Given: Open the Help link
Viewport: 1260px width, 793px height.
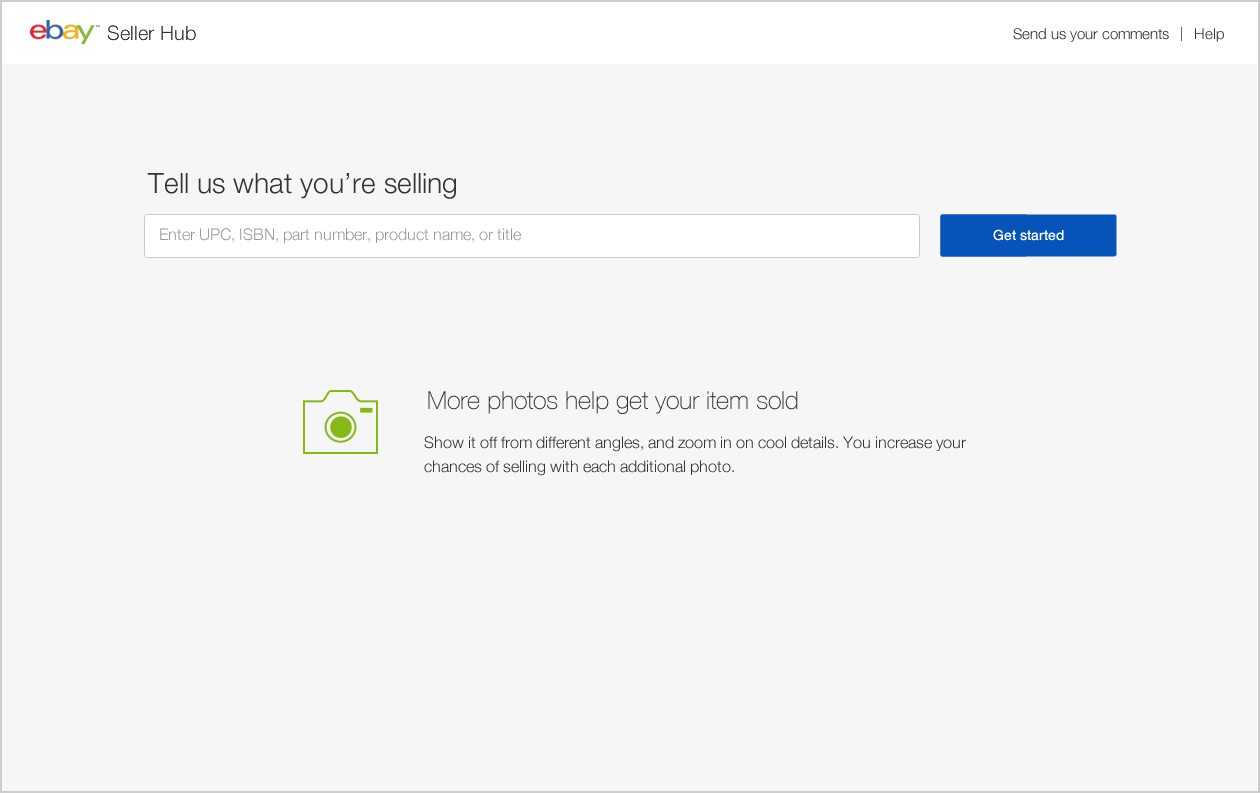Looking at the screenshot, I should (1208, 34).
